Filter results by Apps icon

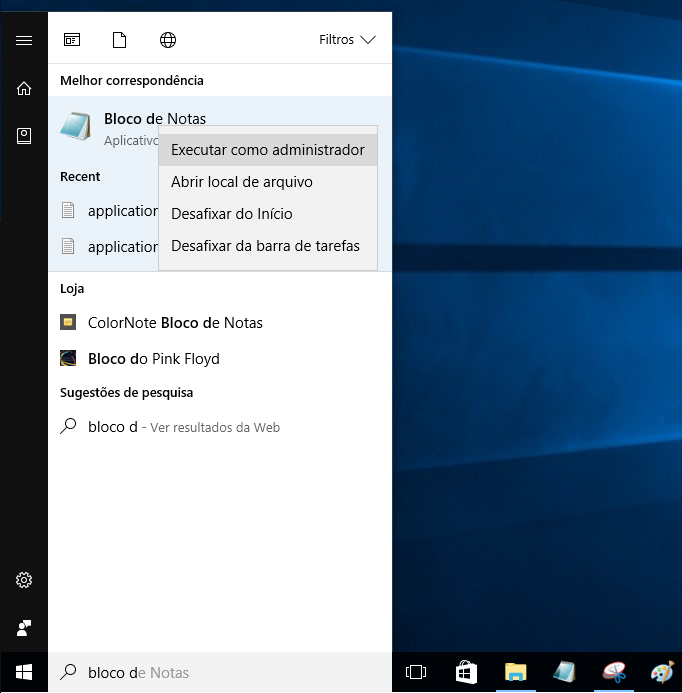point(72,40)
